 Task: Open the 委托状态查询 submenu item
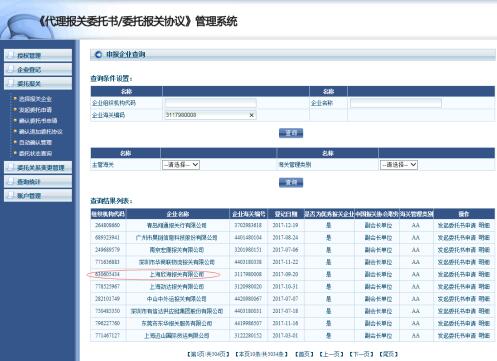pyautogui.click(x=35, y=153)
